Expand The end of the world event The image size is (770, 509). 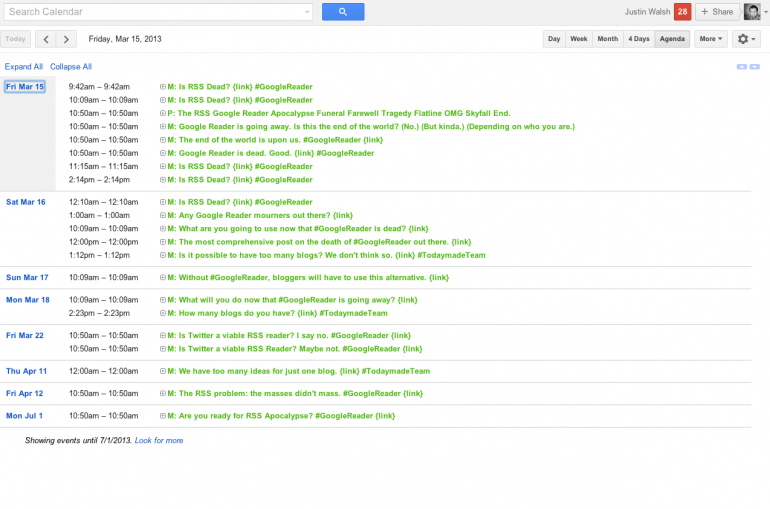pos(163,140)
